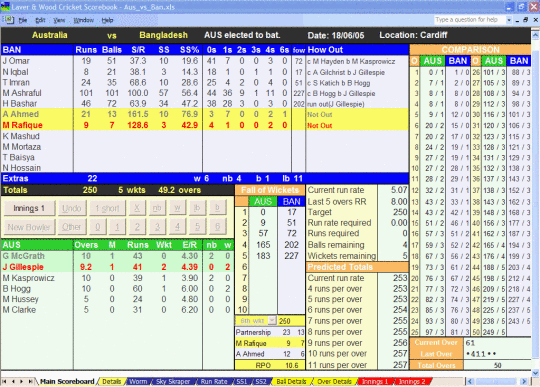Click the K Mashud batsman name
Viewport: 540px width, 387px height.
tap(21, 136)
